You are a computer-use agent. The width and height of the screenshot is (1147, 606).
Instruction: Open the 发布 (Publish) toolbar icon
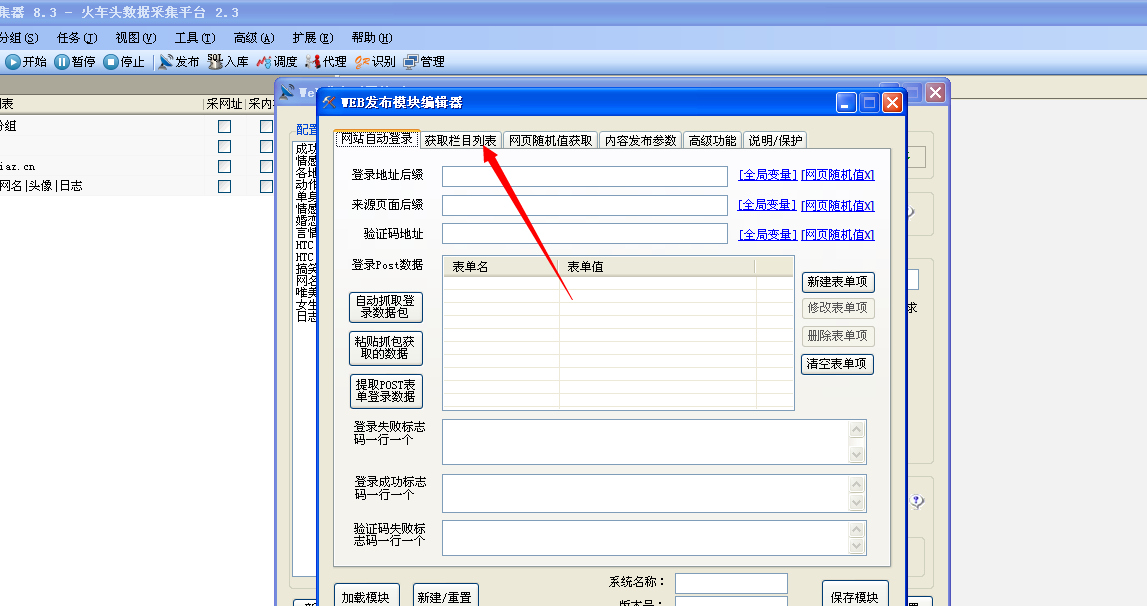166,62
